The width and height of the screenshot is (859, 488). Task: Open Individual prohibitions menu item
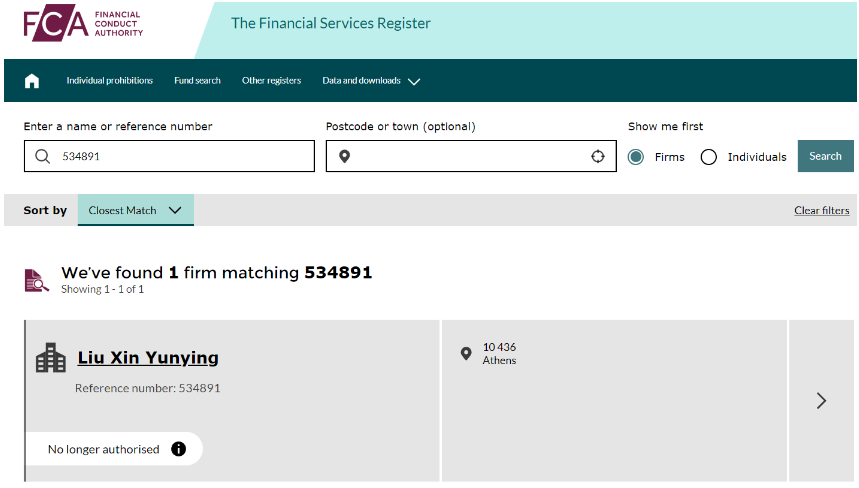coord(110,81)
